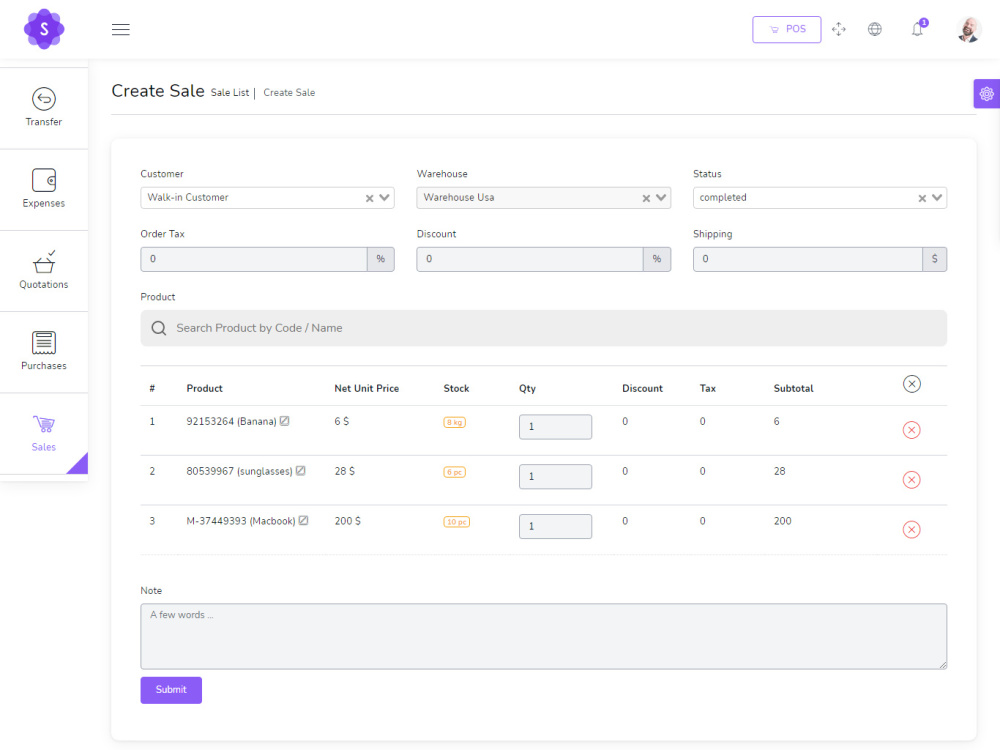Click the Banana quantity field
Screen dimensions: 1000x750
pos(555,427)
